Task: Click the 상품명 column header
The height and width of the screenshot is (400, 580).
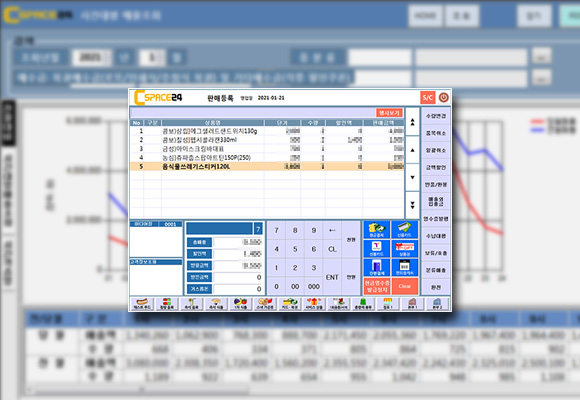Action: tap(213, 122)
